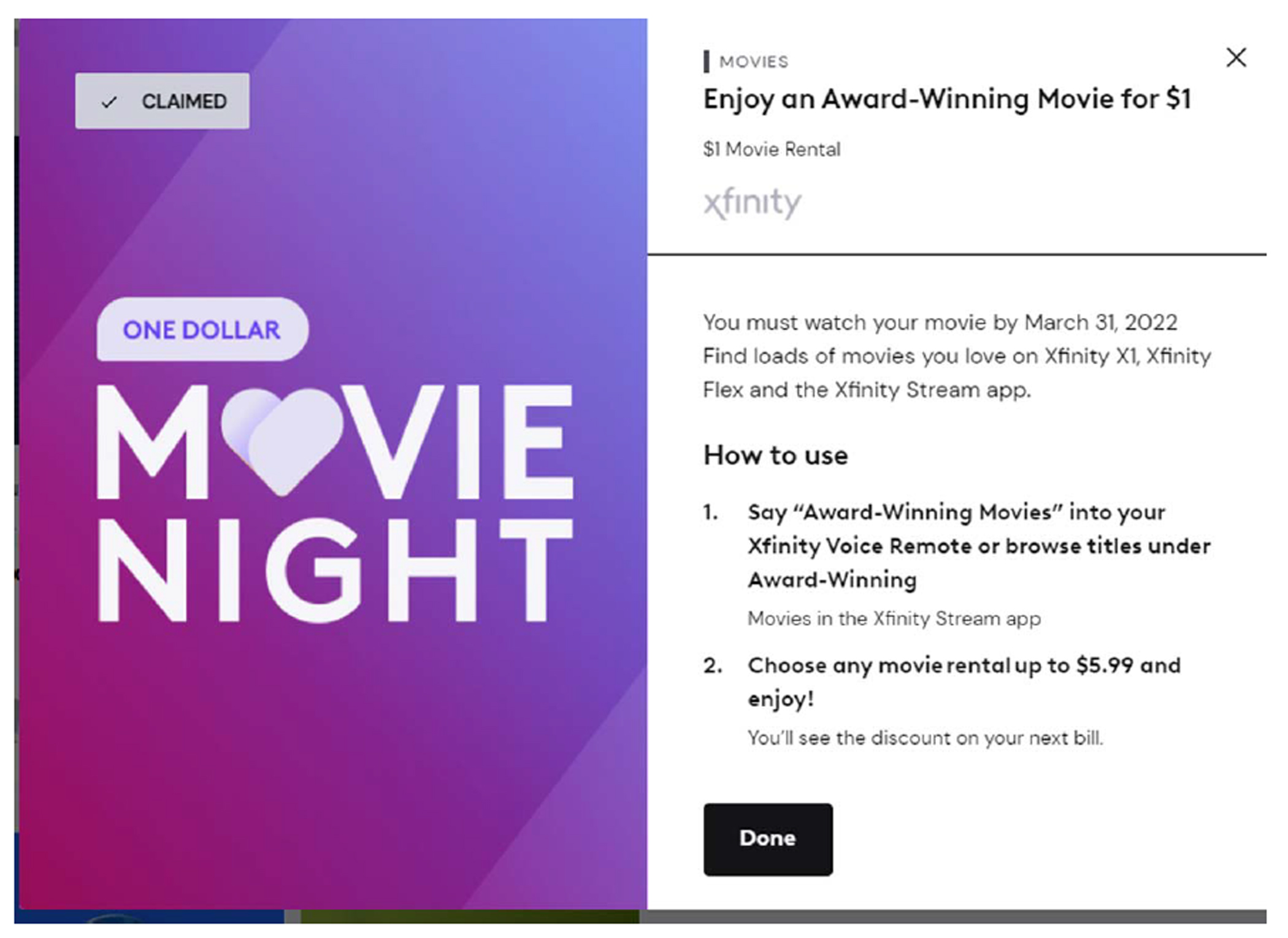
Task: Expand the How to use section
Action: [775, 455]
